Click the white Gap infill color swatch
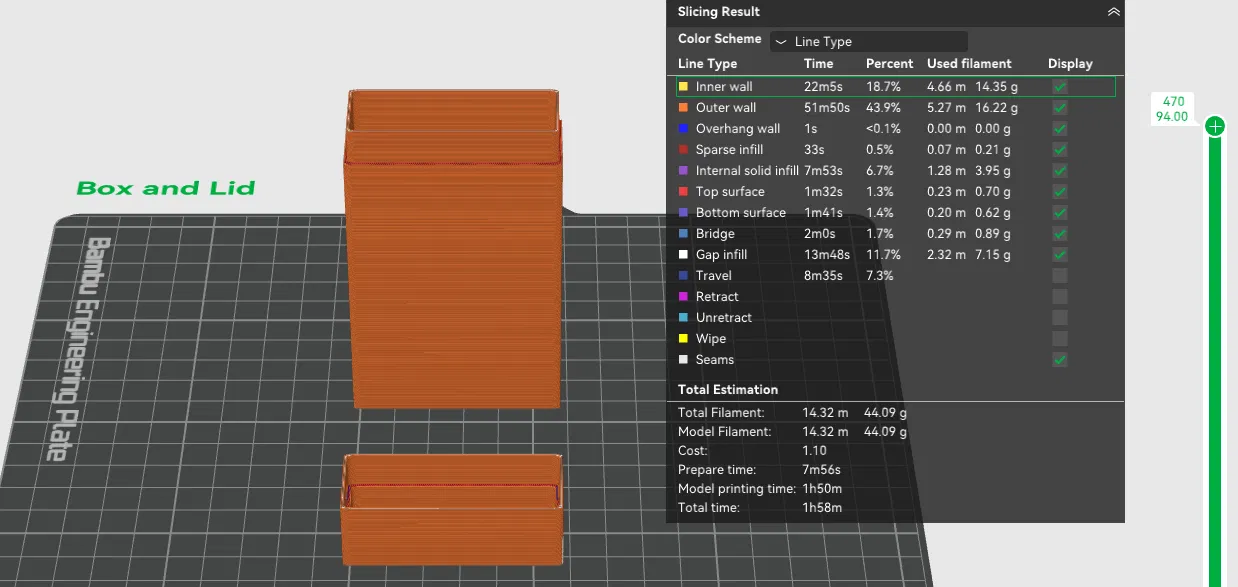 [x=683, y=255]
